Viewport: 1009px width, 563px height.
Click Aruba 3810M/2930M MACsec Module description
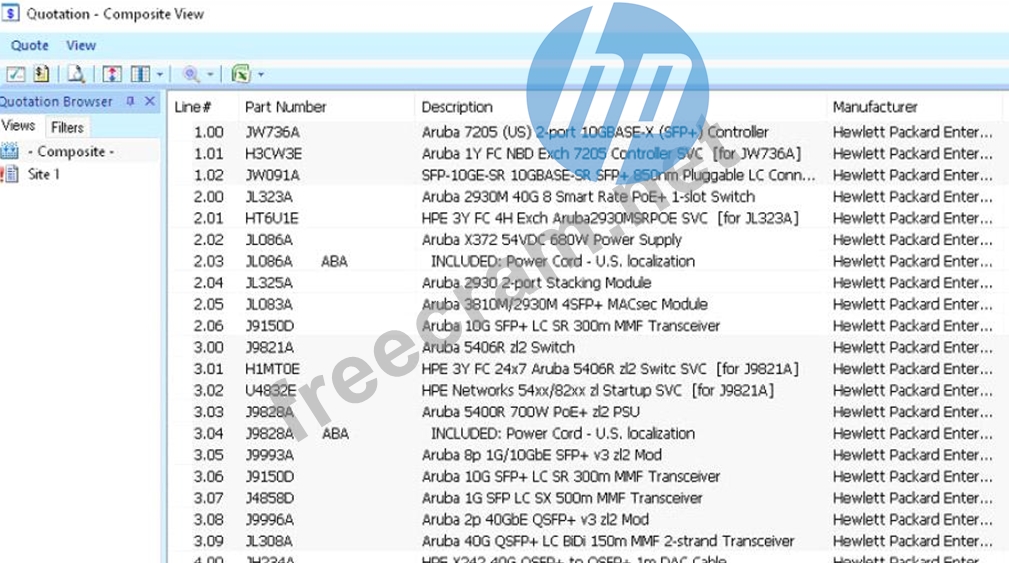click(564, 304)
